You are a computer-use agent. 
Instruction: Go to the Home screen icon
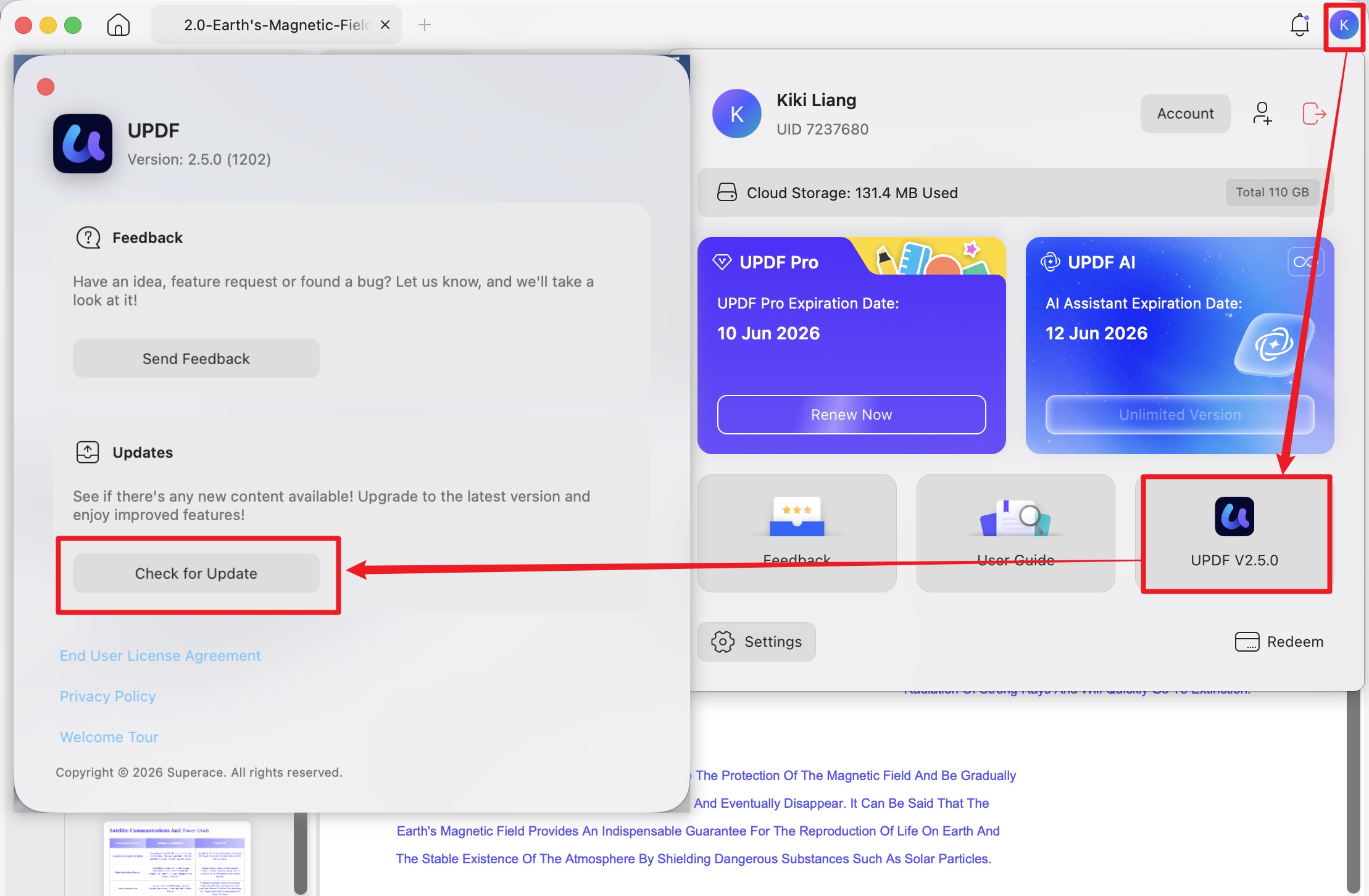pos(118,25)
